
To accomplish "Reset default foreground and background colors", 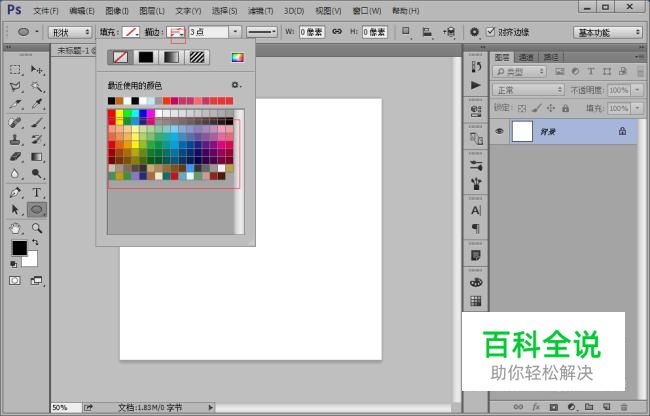I will pyautogui.click(x=13, y=264).
